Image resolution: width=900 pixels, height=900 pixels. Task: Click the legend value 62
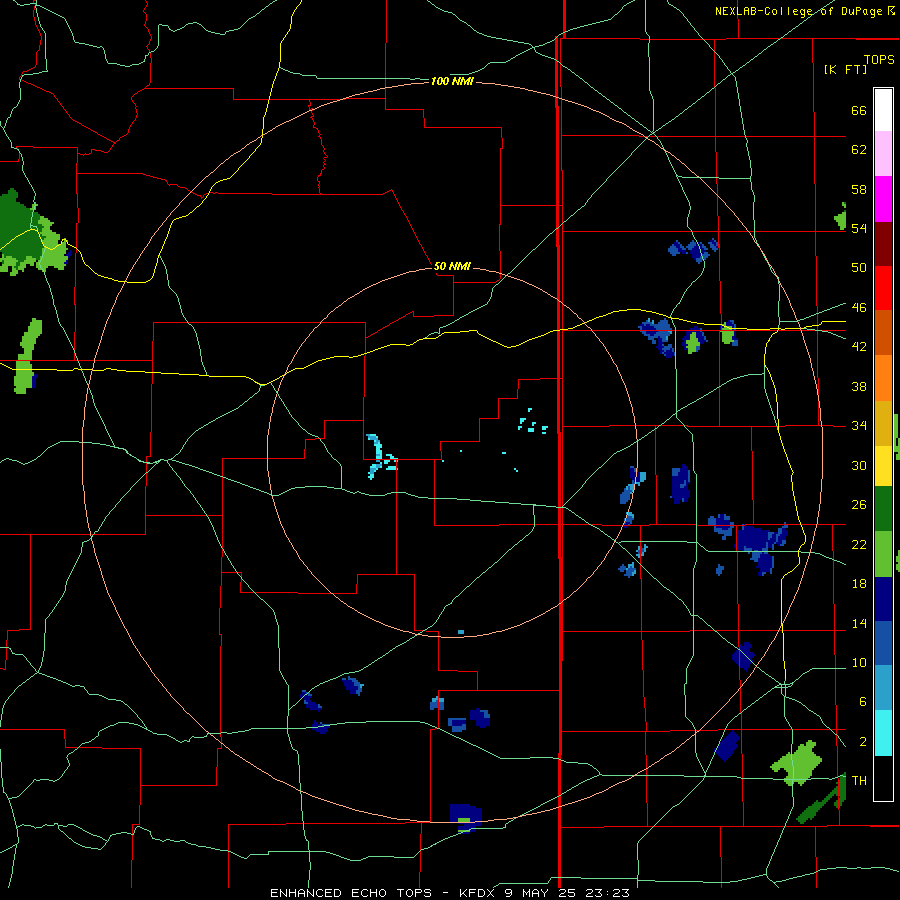[x=859, y=150]
